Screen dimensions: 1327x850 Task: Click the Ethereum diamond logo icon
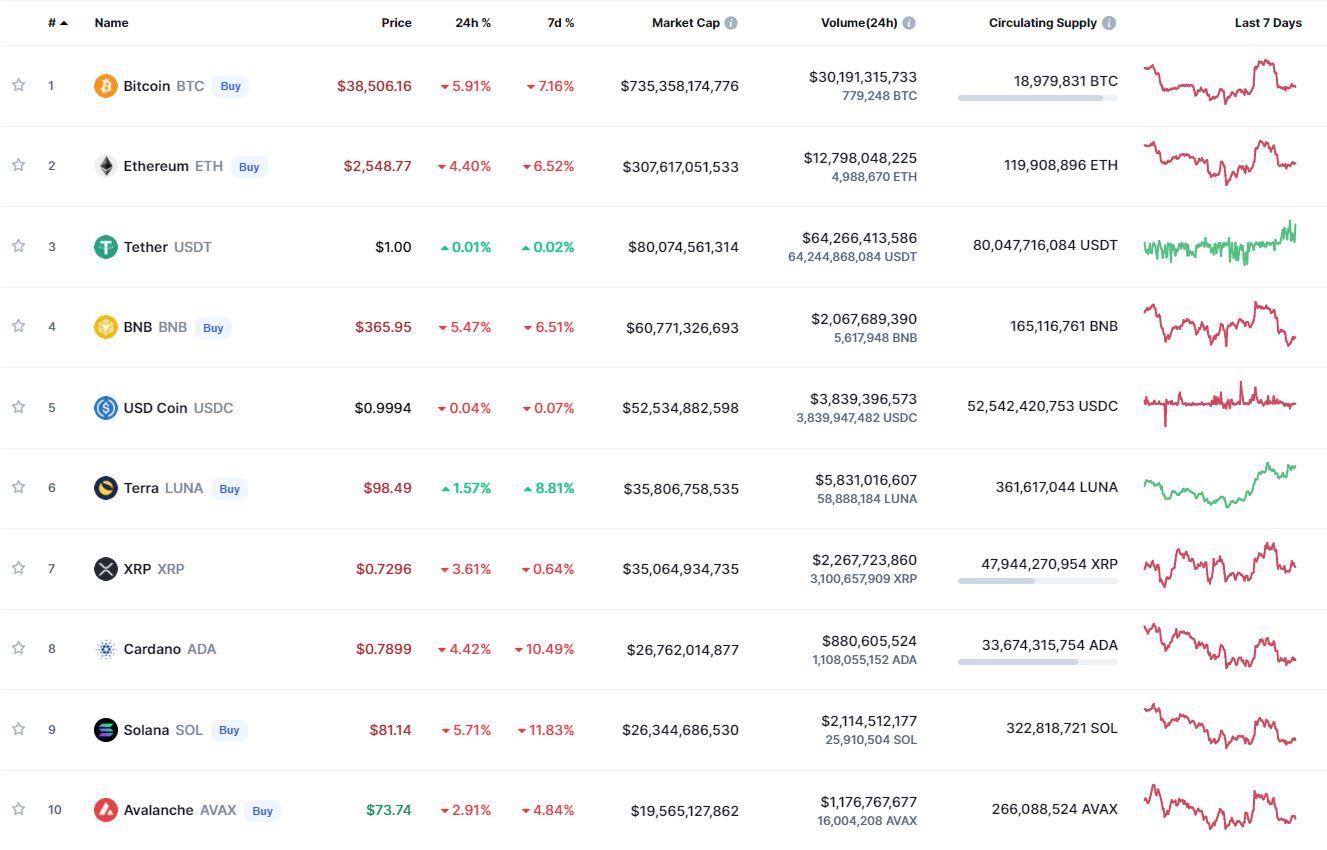point(105,166)
